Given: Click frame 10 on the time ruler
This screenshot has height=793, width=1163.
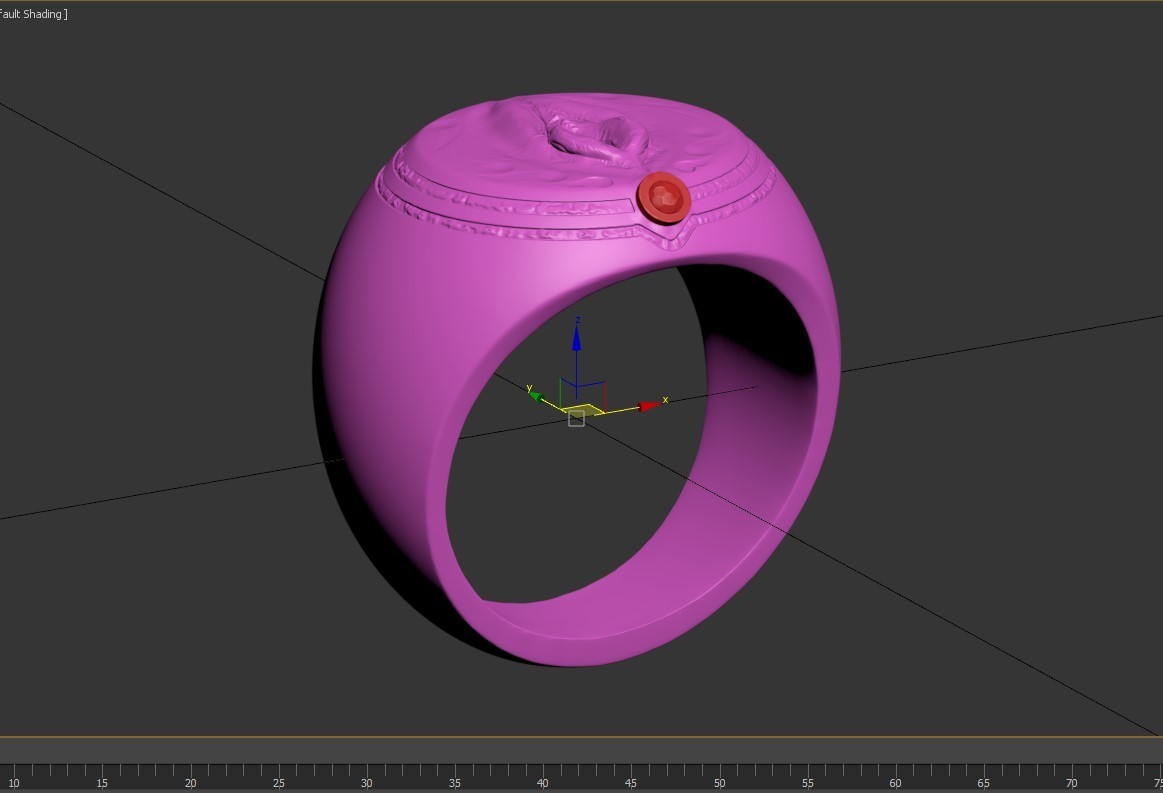Looking at the screenshot, I should click(x=14, y=783).
